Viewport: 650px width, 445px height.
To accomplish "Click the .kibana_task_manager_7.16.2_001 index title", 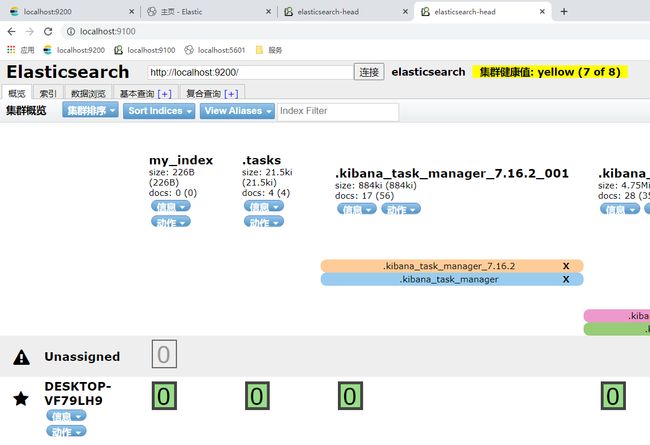I will [x=452, y=173].
